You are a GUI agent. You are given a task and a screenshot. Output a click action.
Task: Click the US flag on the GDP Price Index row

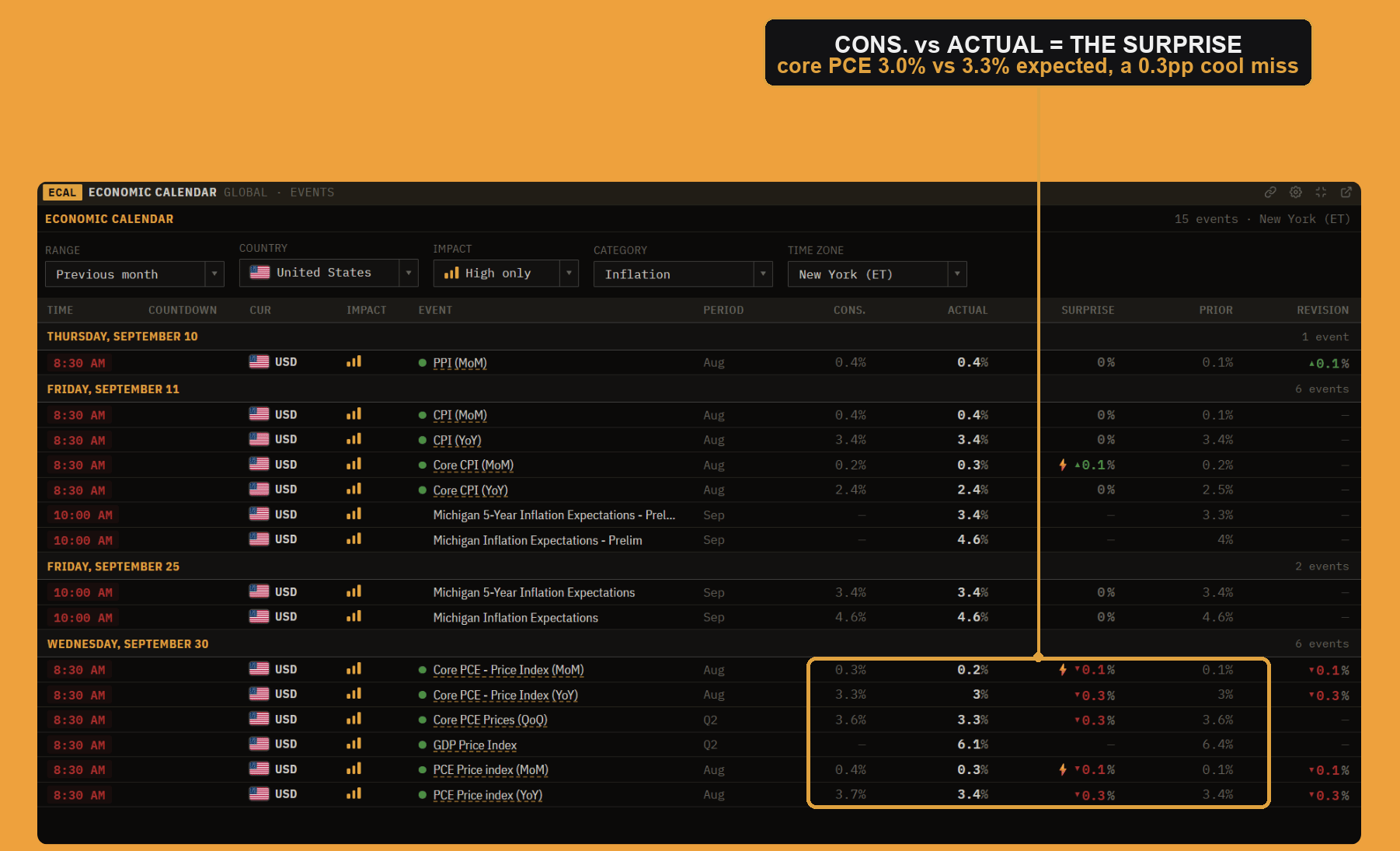coord(259,744)
